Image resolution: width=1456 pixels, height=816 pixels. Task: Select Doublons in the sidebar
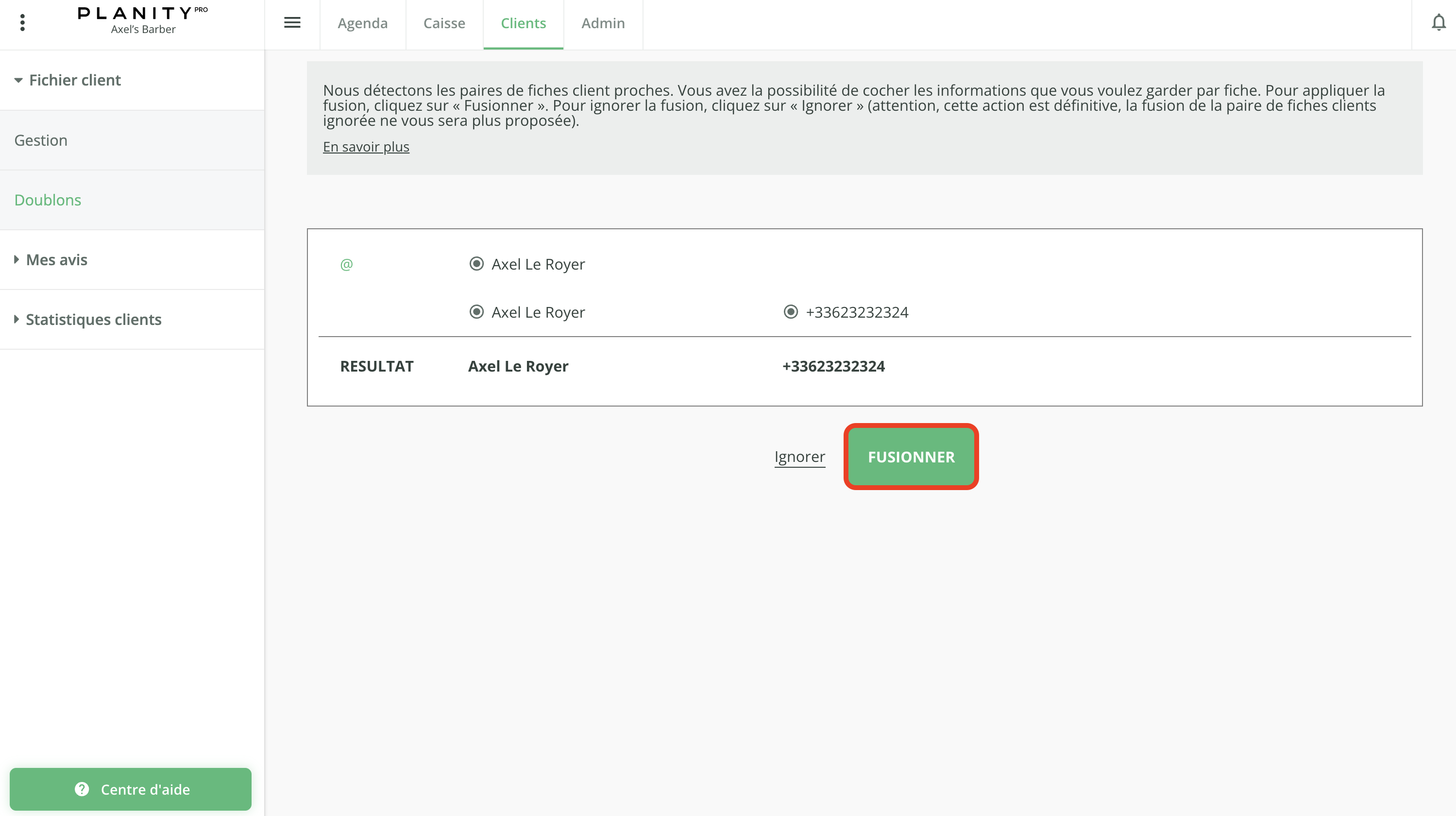48,200
